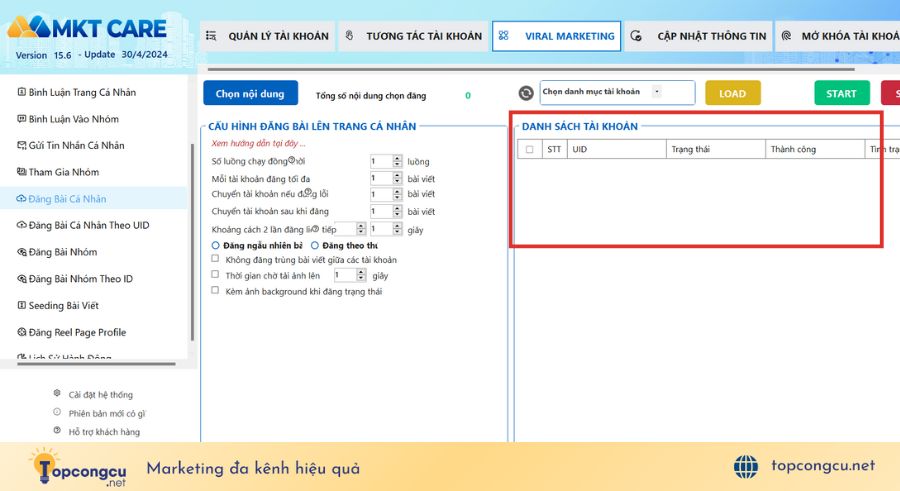Viewport: 900px width, 491px height.
Task: Select the Đăng ngẫu nhiên radio button
Action: click(216, 245)
